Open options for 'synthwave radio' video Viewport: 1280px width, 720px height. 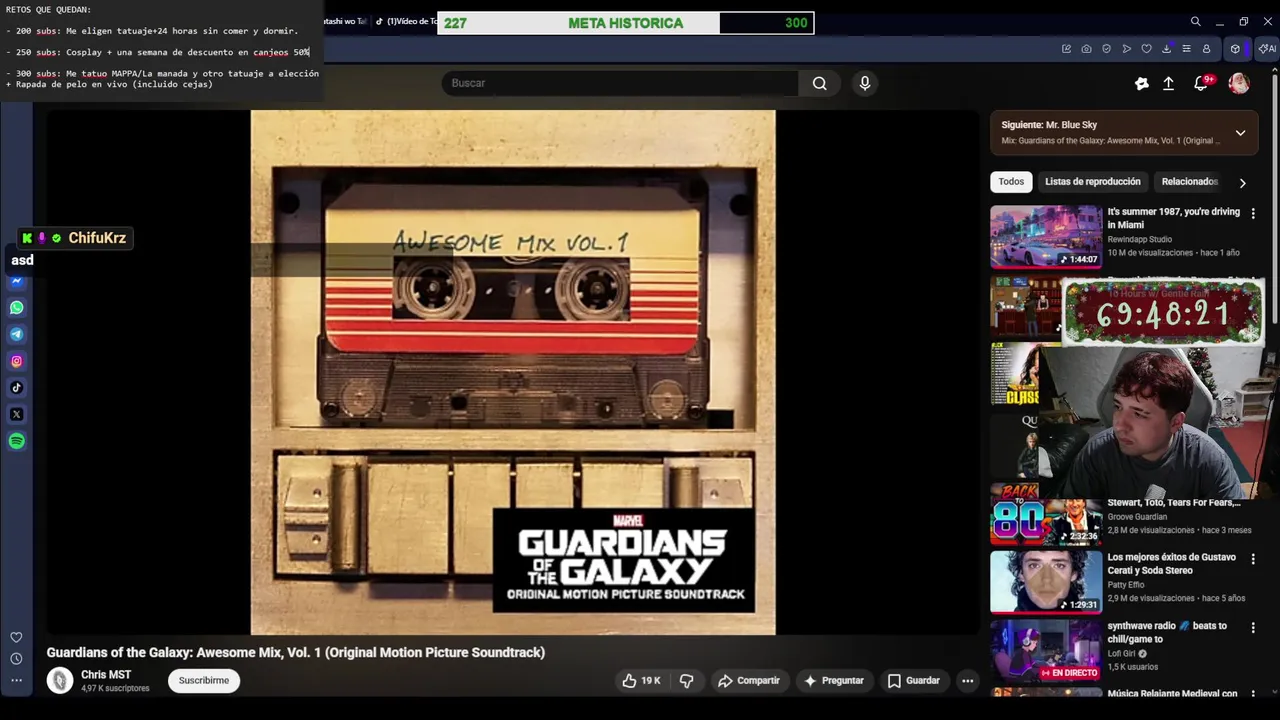tap(1253, 628)
